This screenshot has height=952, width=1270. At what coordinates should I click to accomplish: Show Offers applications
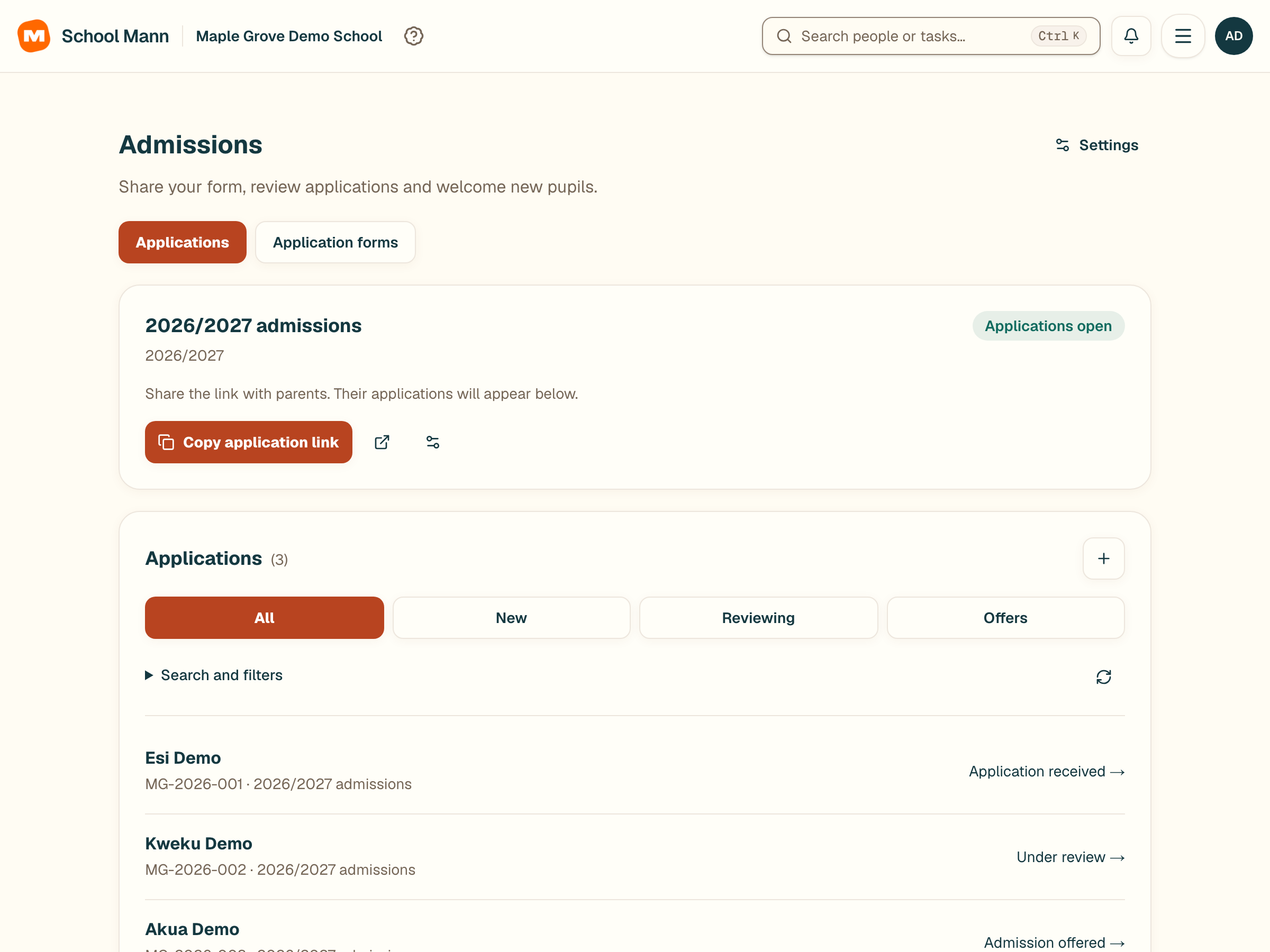coord(1005,617)
